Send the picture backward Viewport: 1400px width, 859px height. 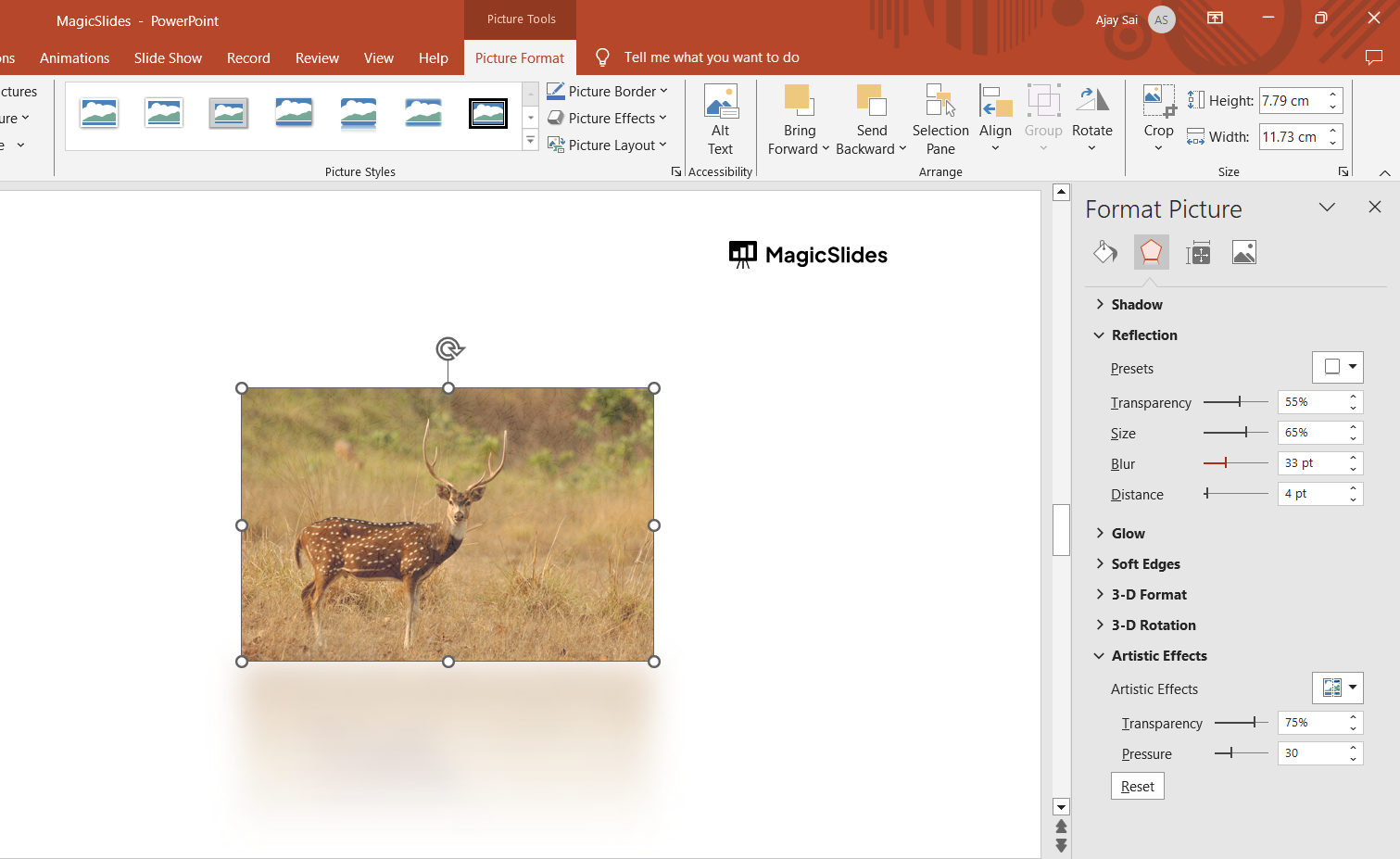[870, 119]
